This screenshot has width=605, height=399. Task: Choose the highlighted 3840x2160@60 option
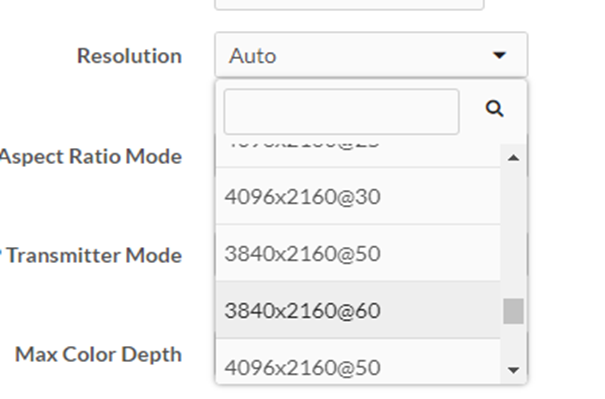click(x=358, y=310)
